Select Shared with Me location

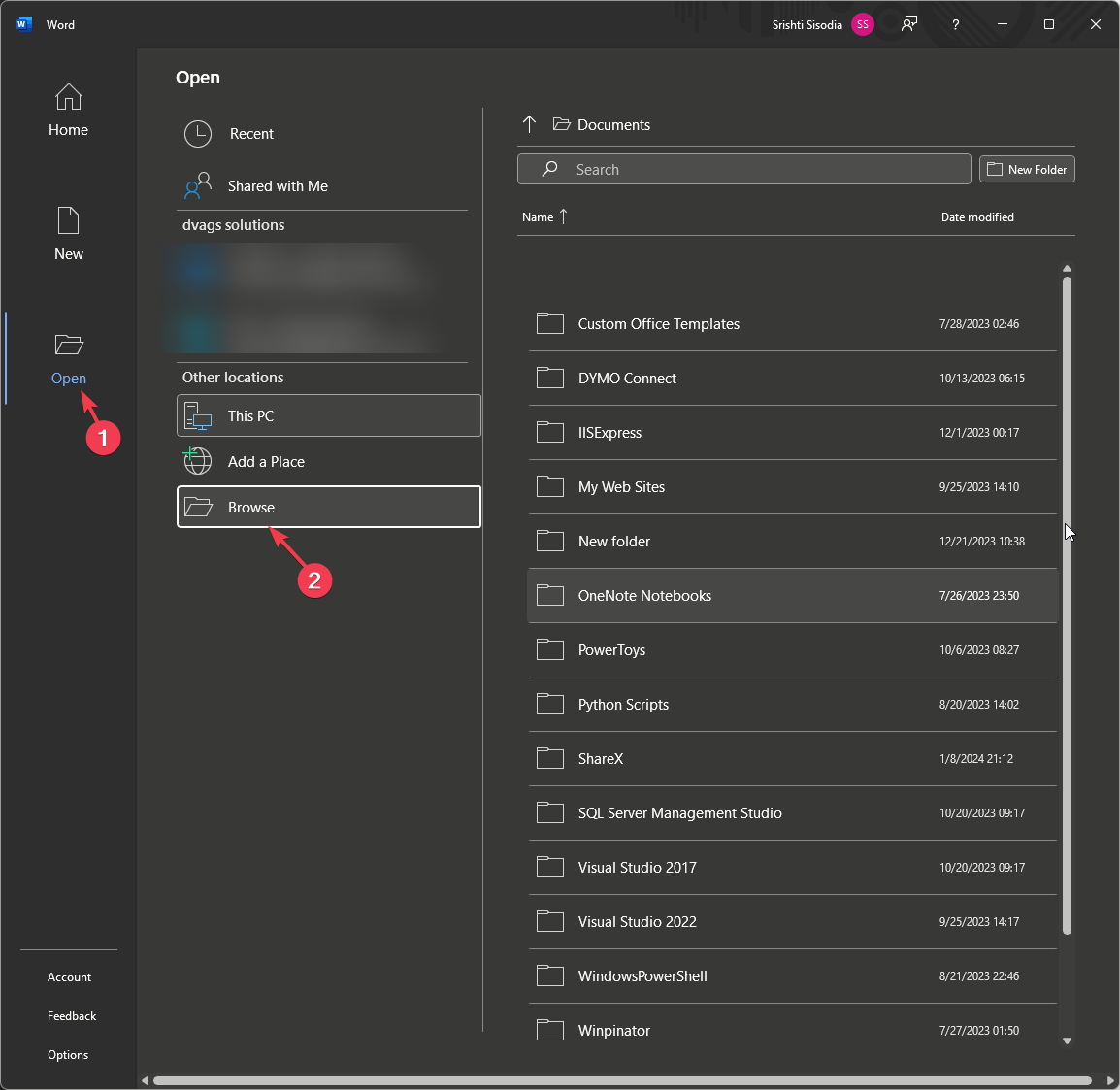(329, 185)
